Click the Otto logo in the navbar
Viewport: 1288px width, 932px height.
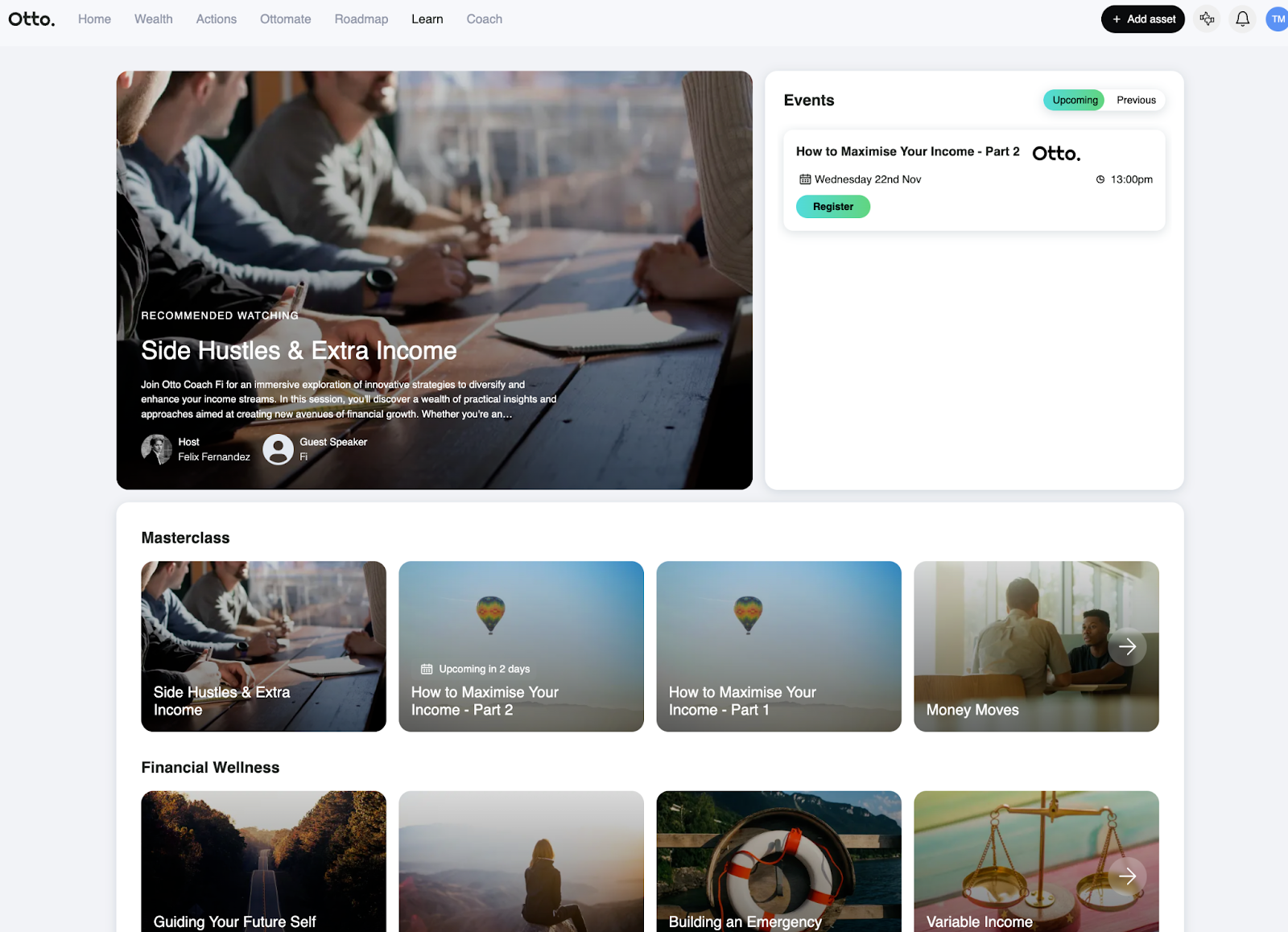[x=31, y=19]
